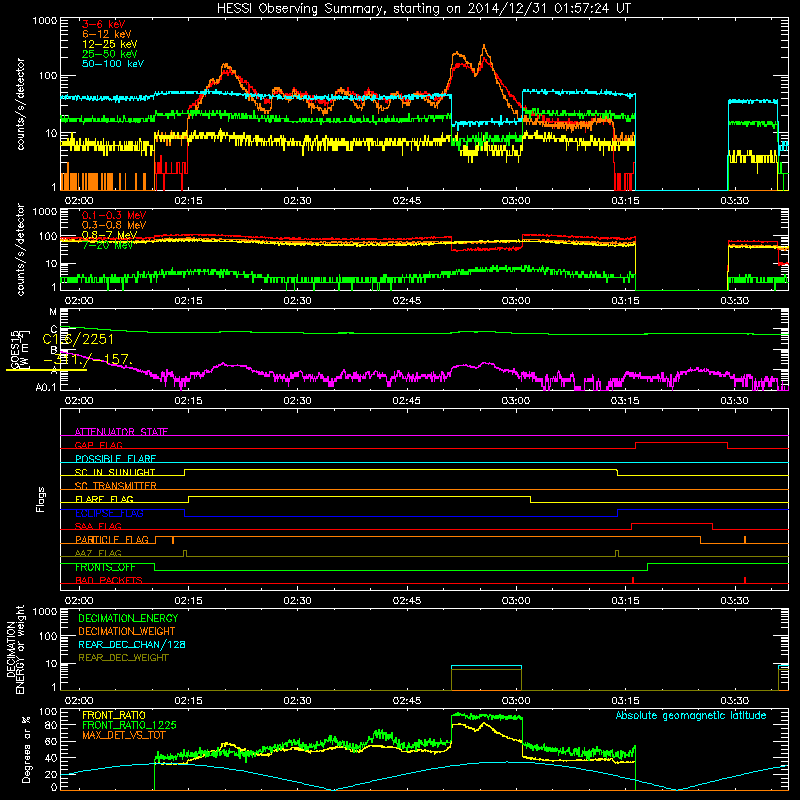This screenshot has width=800, height=800.
Task: Select the yellow 12-25 keV legend label
Action: 110,44
